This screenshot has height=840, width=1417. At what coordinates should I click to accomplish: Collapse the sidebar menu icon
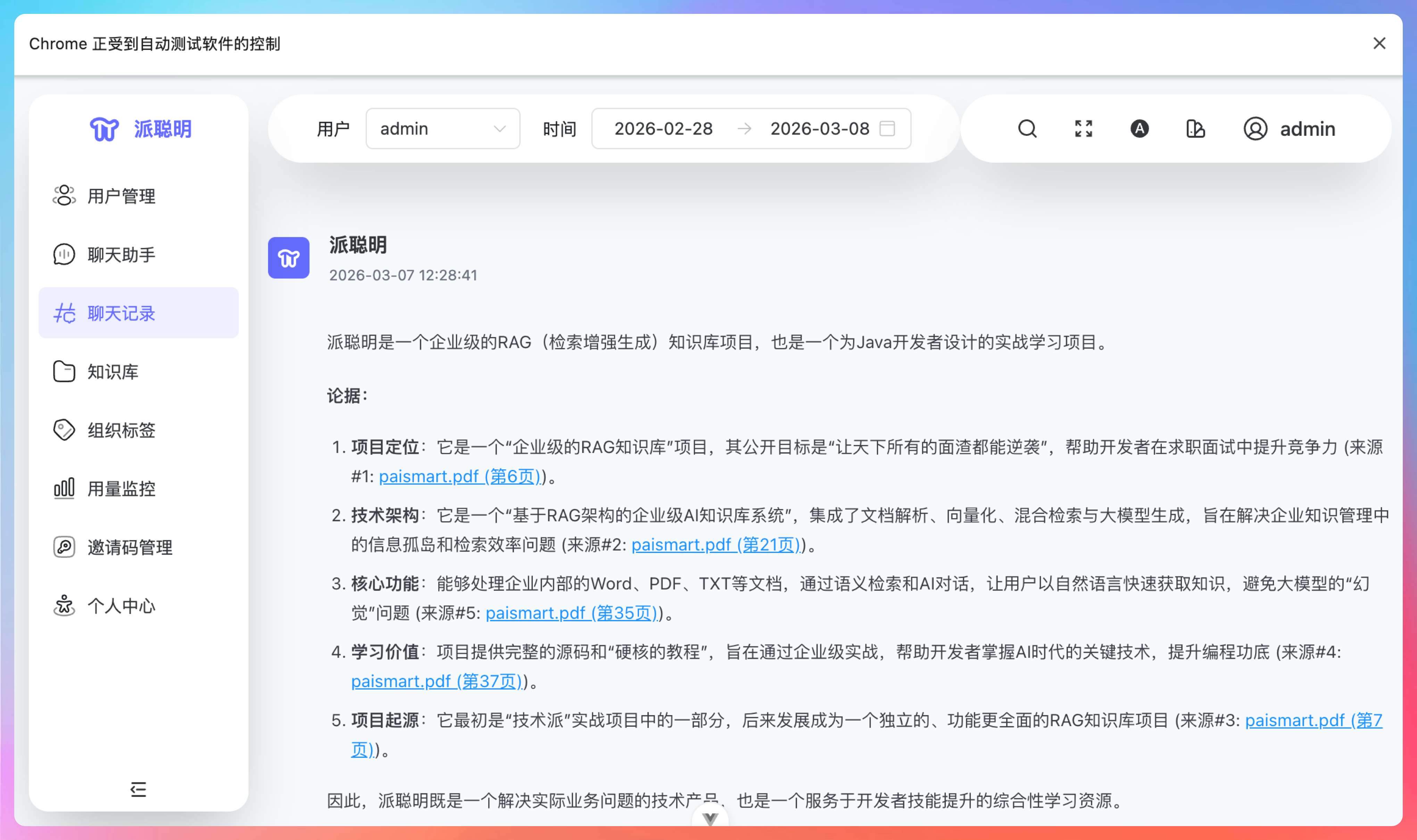click(x=138, y=789)
